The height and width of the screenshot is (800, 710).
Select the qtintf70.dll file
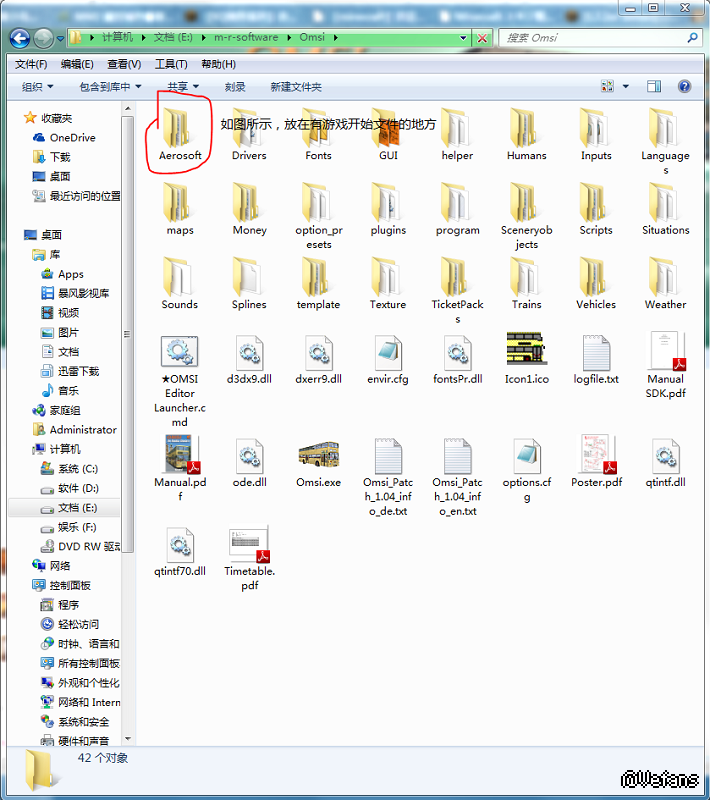point(180,551)
